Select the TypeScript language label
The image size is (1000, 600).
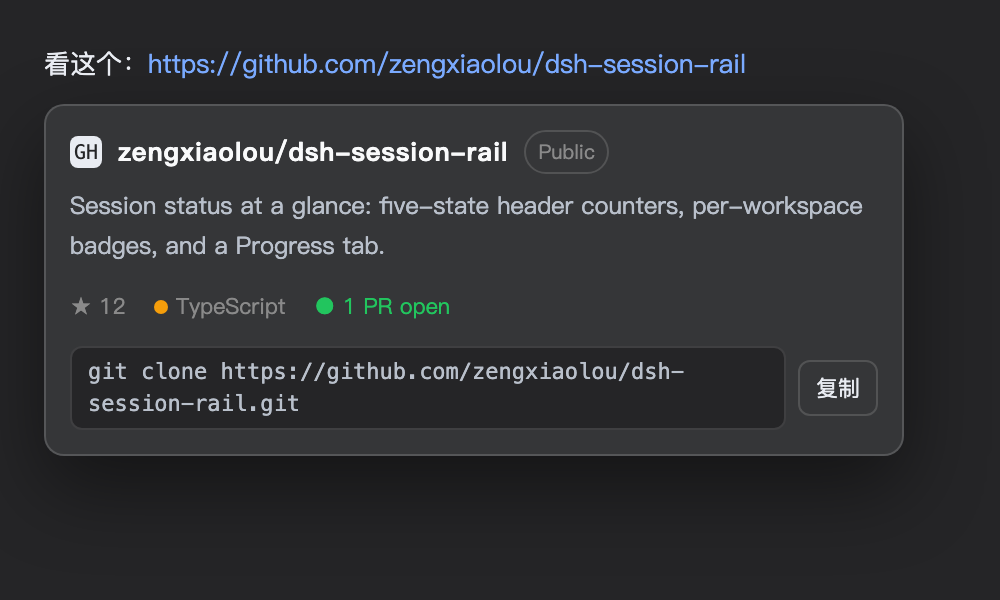coord(231,307)
